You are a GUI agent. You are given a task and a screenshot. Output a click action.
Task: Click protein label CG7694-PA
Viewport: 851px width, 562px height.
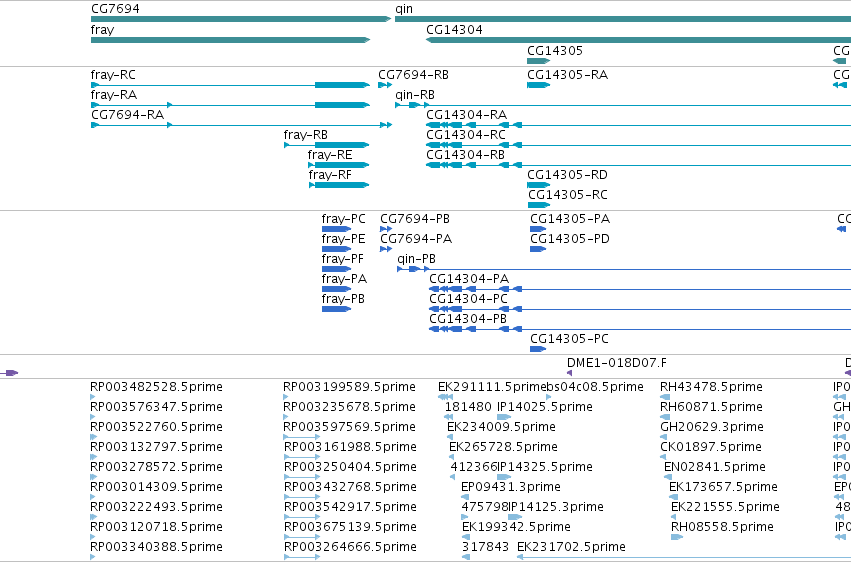(416, 239)
